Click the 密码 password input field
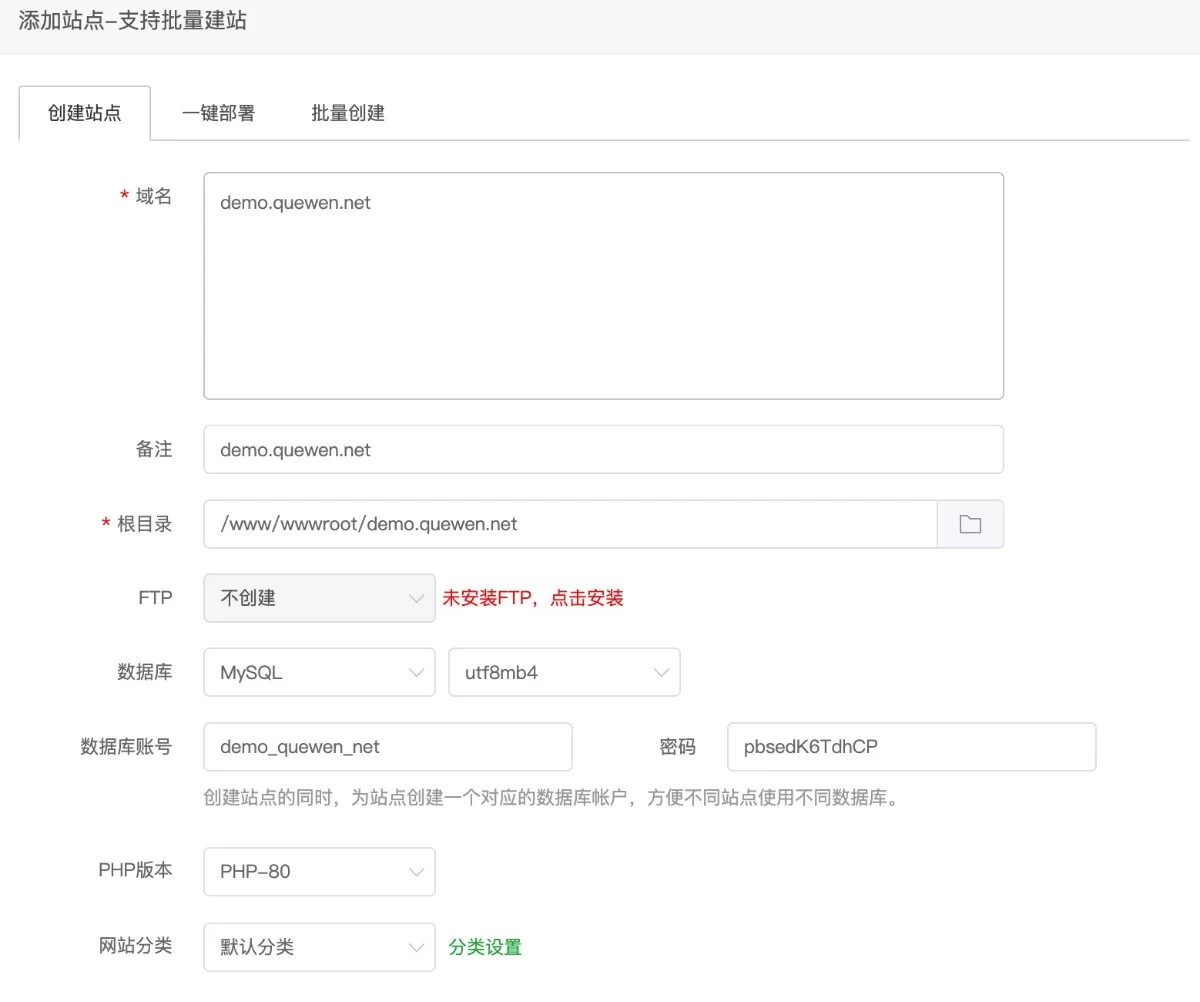 tap(911, 747)
